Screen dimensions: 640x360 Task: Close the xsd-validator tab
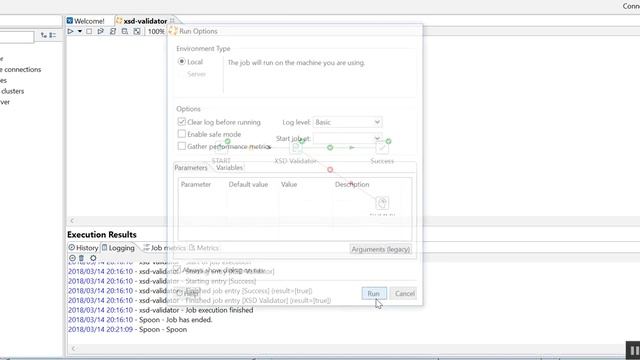pos(172,20)
